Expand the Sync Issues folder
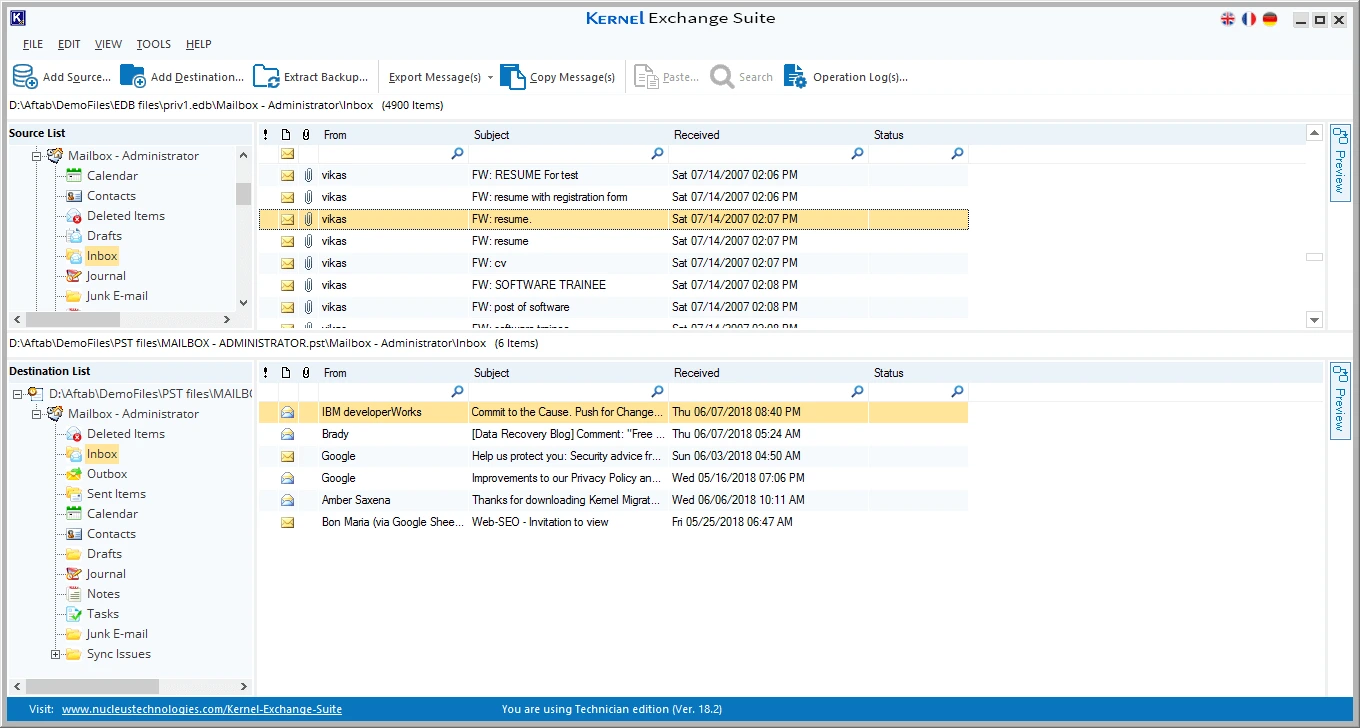Viewport: 1360px width, 728px height. pyautogui.click(x=56, y=654)
